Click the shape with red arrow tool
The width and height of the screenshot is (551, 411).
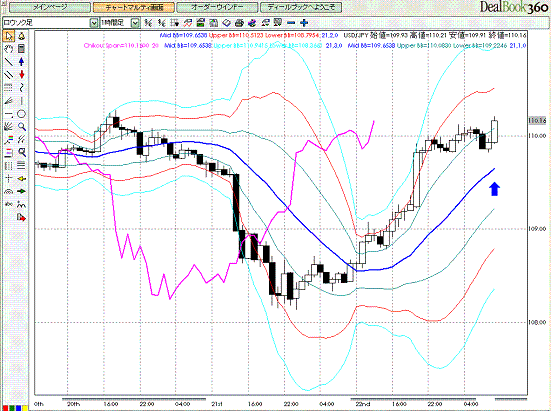click(x=22, y=218)
